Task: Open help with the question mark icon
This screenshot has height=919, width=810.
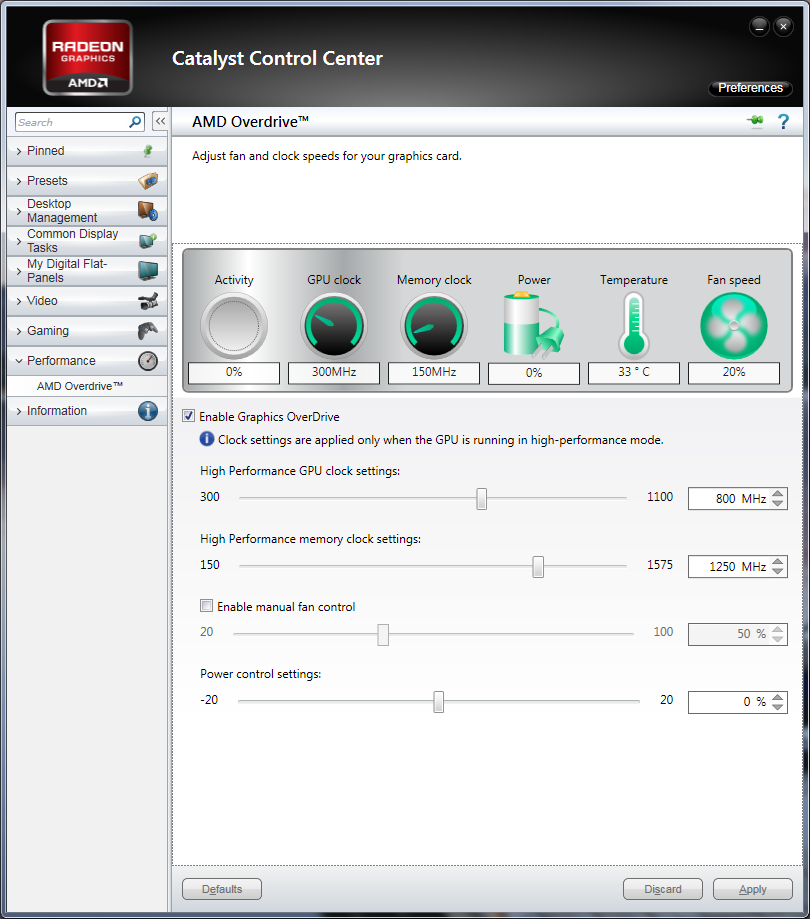Action: (x=783, y=121)
